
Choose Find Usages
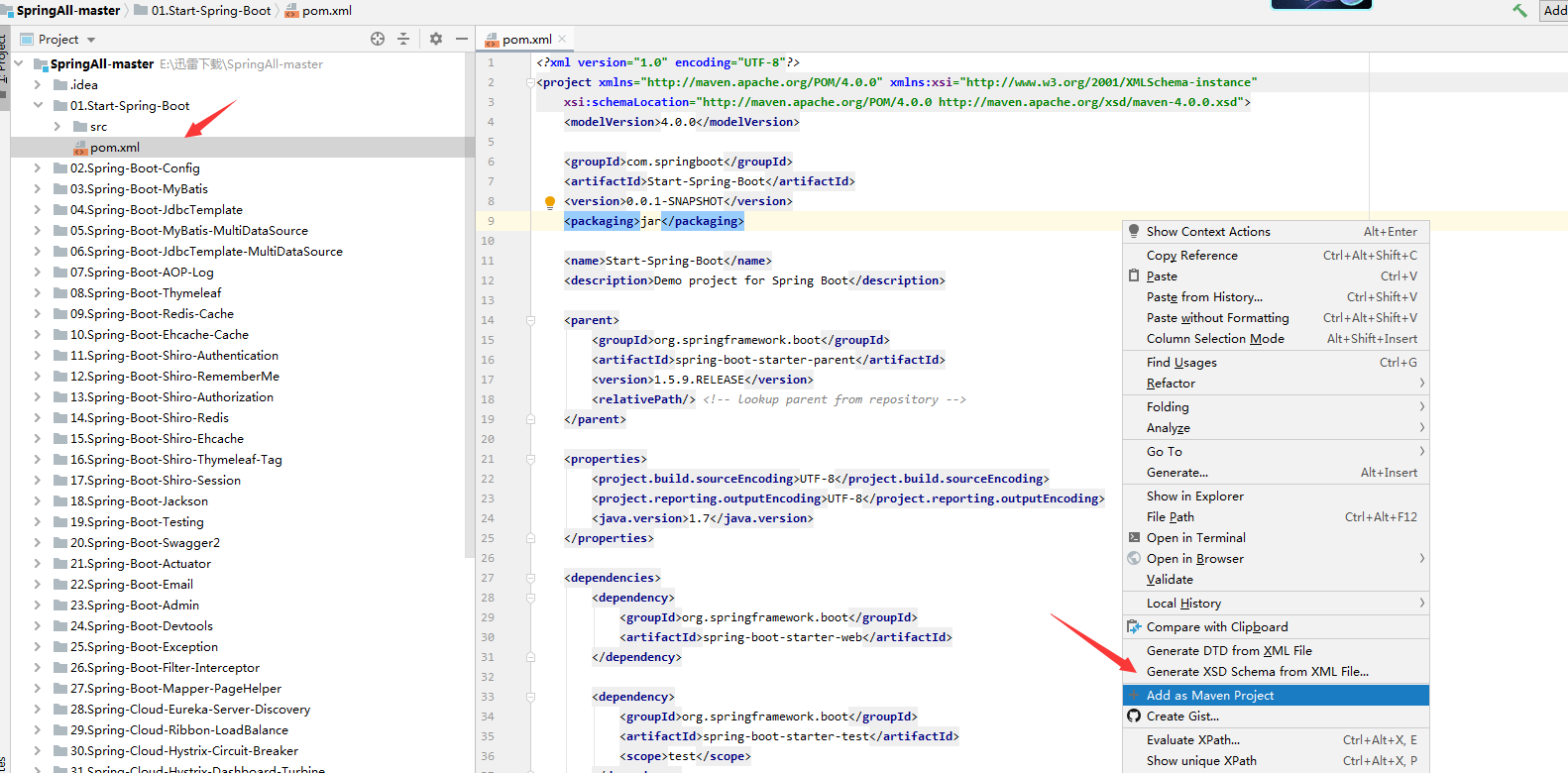pos(1276,362)
